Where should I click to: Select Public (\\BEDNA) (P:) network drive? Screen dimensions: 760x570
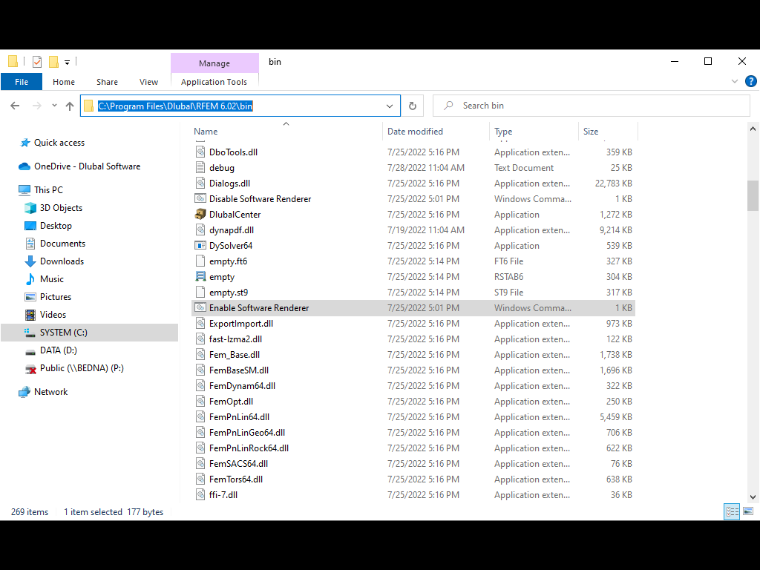(x=81, y=368)
